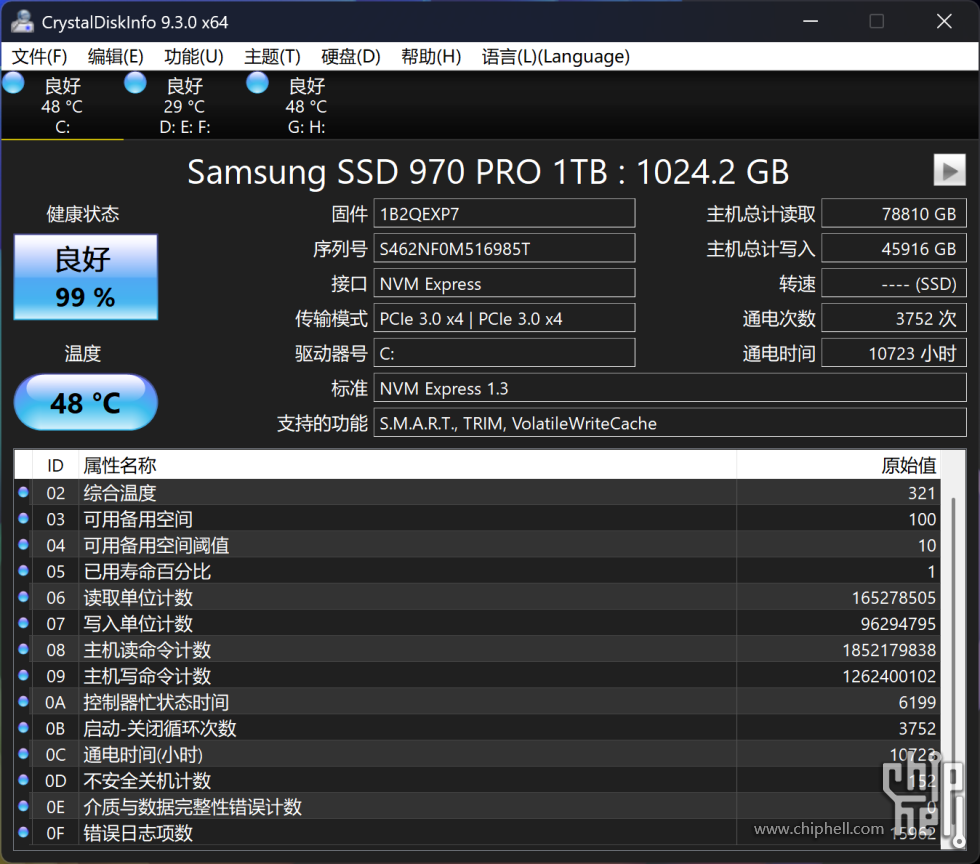Open the 编辑(E) menu
Screen dimensions: 980x864
click(x=116, y=57)
